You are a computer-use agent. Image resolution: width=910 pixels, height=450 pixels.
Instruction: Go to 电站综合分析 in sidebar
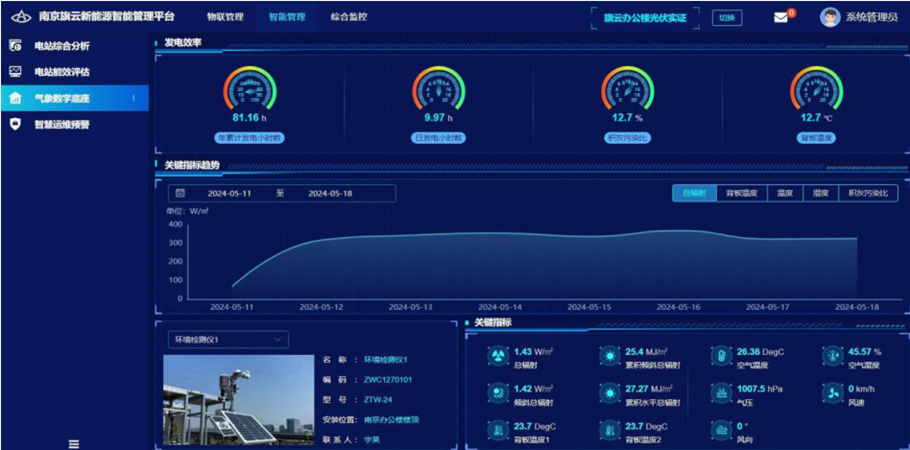coord(62,46)
